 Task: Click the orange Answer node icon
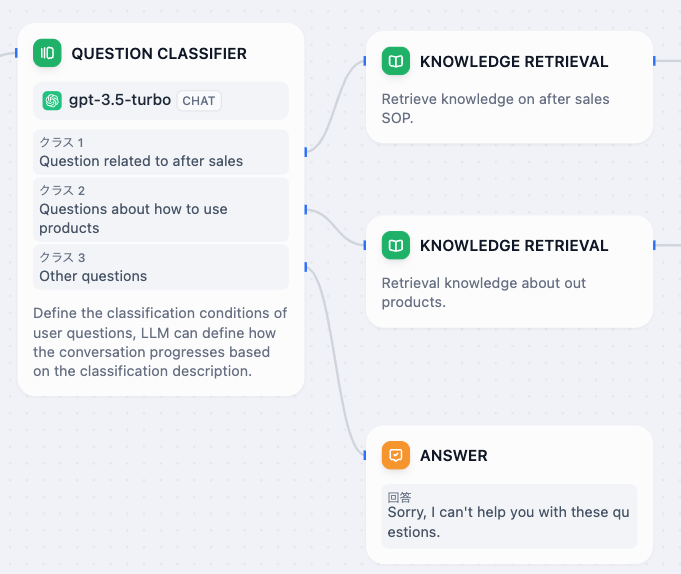point(396,456)
